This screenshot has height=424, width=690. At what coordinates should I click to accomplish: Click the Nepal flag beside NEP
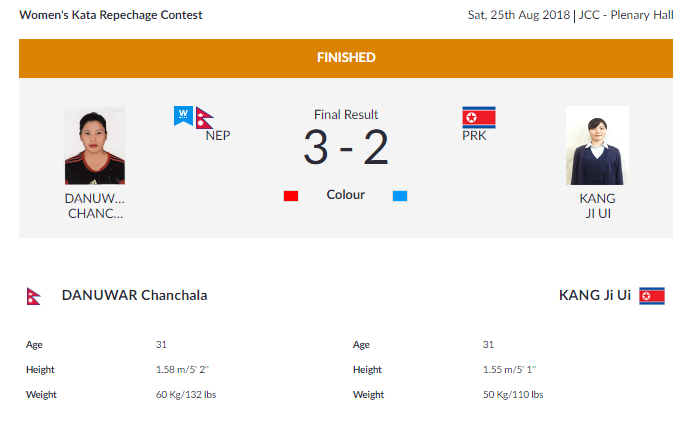coord(205,118)
